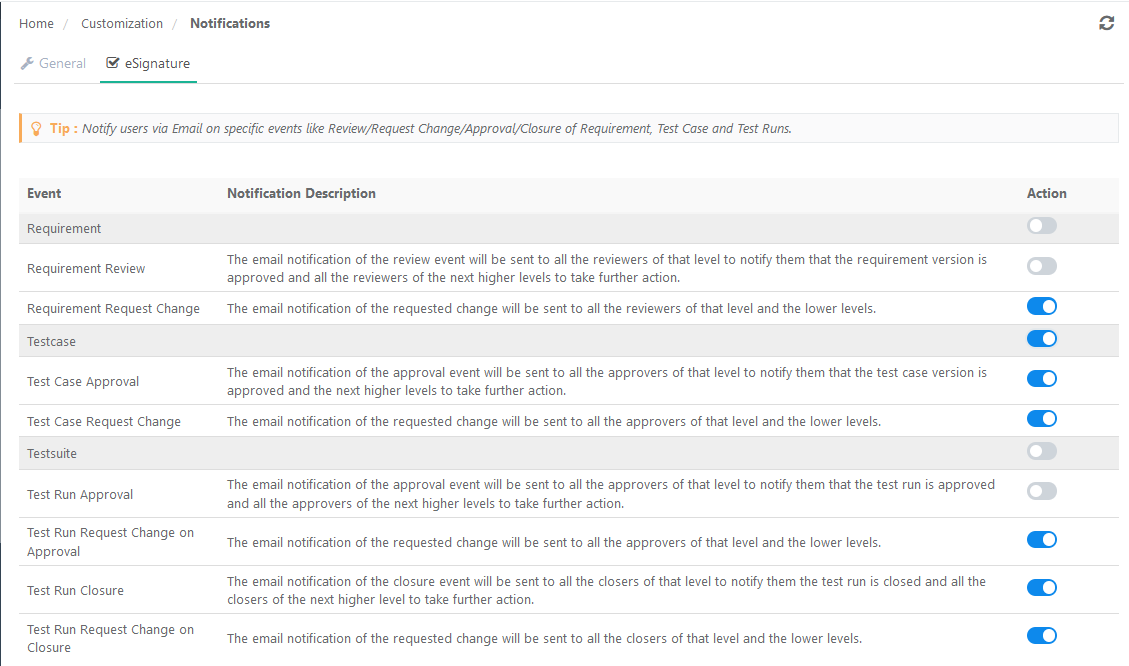Click the Event column header

pos(44,193)
